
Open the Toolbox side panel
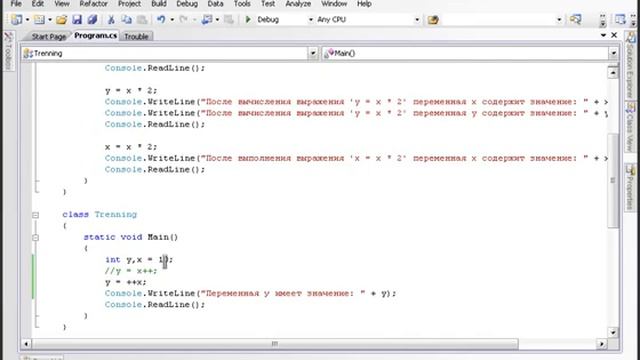click(8, 51)
